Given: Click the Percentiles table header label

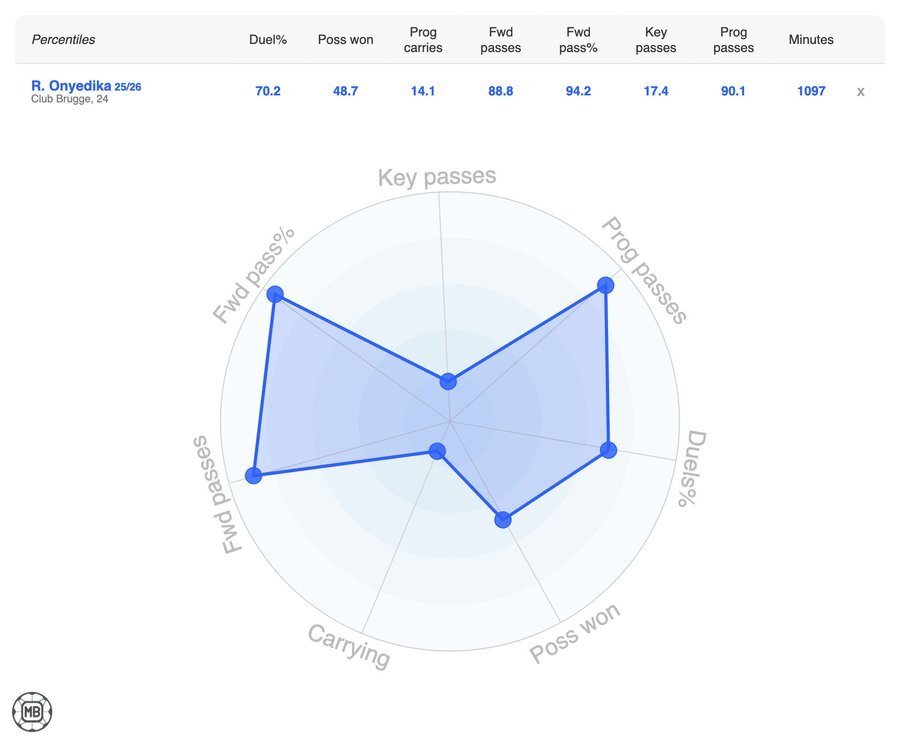Looking at the screenshot, I should [x=63, y=40].
